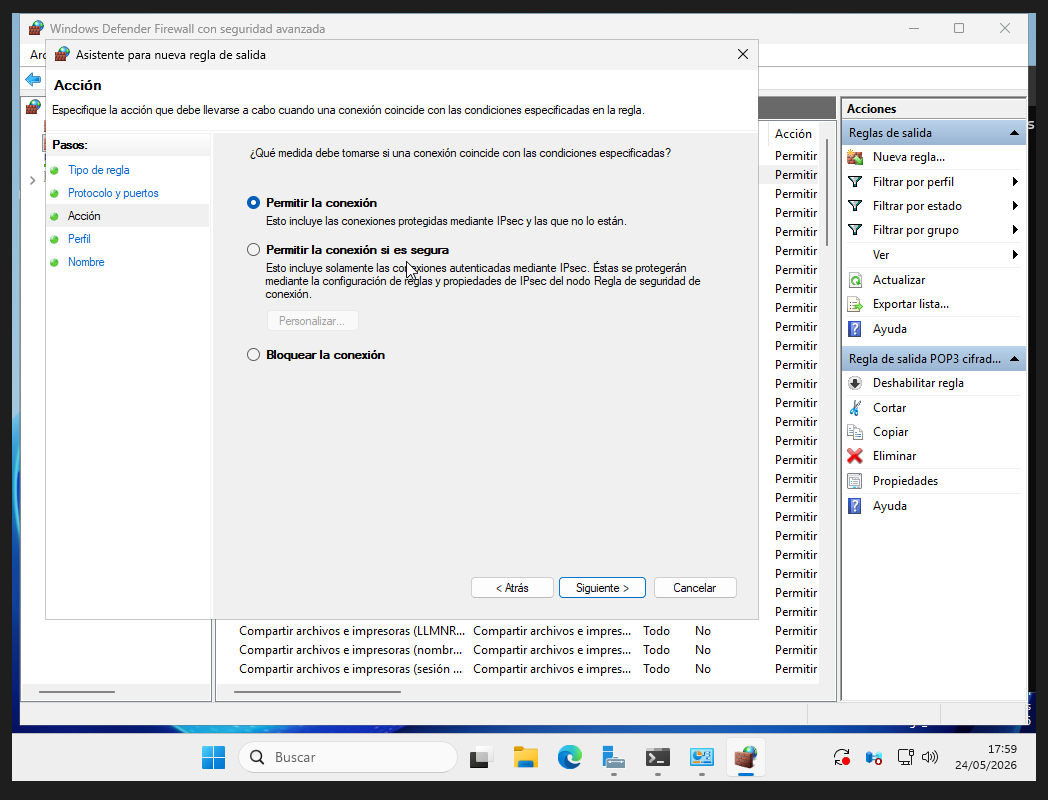The image size is (1048, 800).
Task: Jump to 'Nombre' step
Action: (x=86, y=262)
